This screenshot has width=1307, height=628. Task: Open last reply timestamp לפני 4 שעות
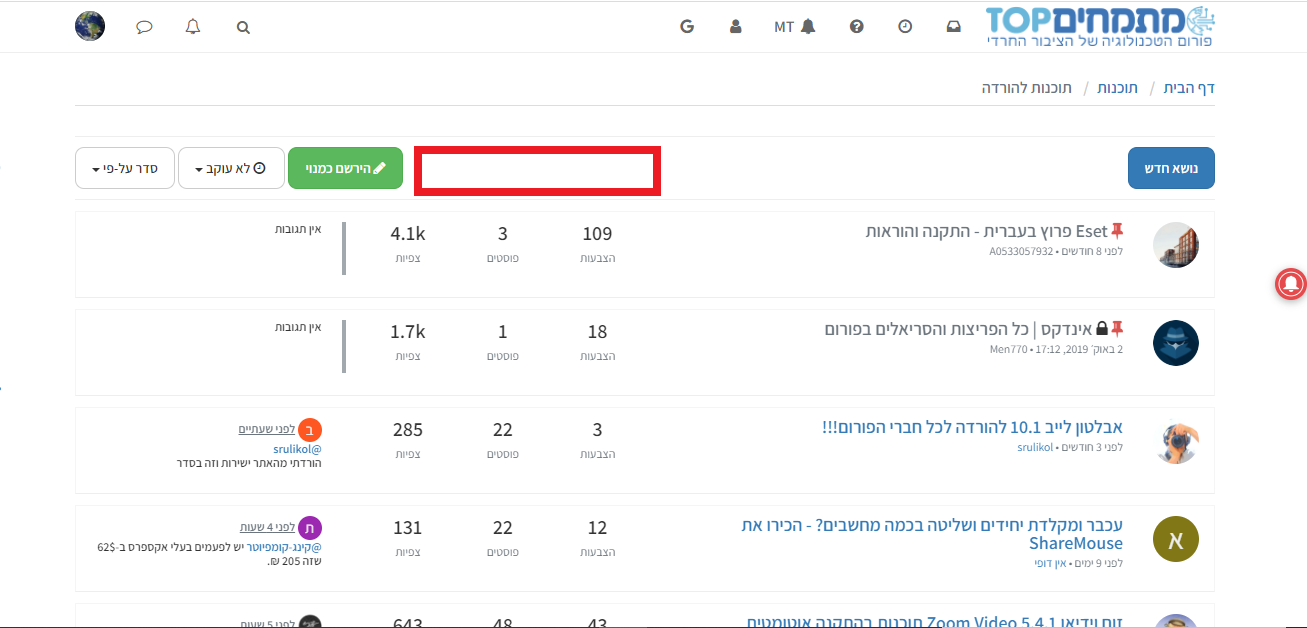pos(267,527)
